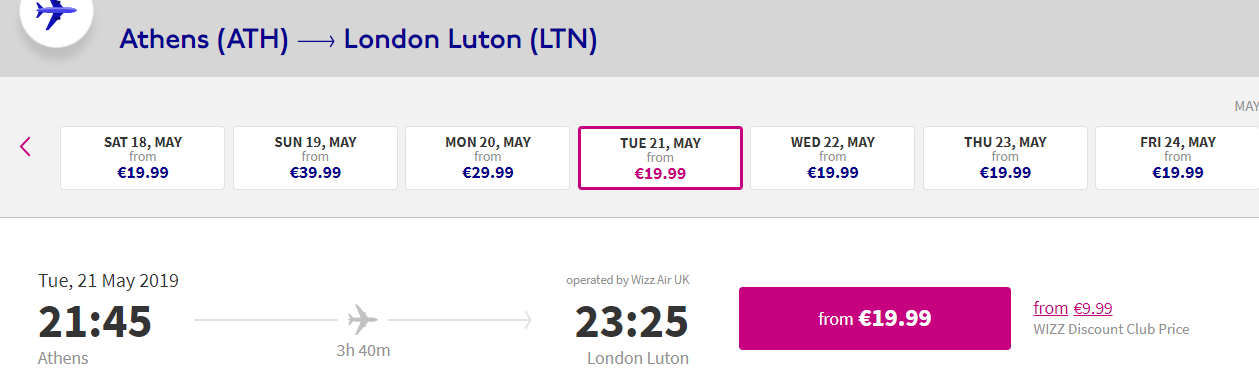The image size is (1259, 376).
Task: Open the from €9.99 discount link
Action: coord(1073,308)
